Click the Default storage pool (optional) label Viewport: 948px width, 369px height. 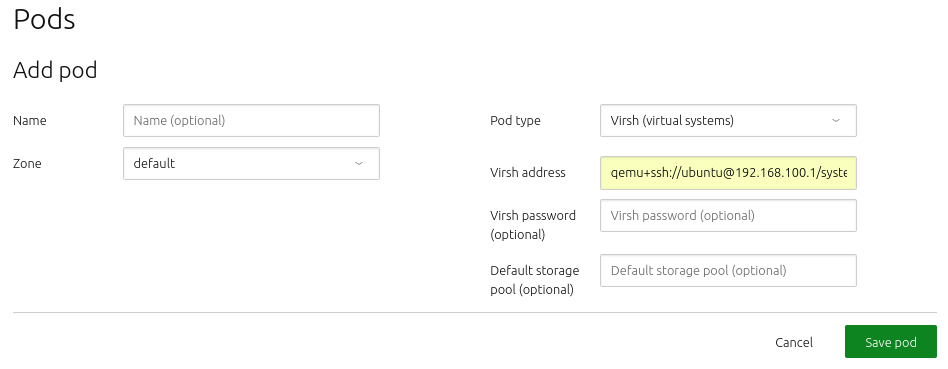(x=535, y=280)
